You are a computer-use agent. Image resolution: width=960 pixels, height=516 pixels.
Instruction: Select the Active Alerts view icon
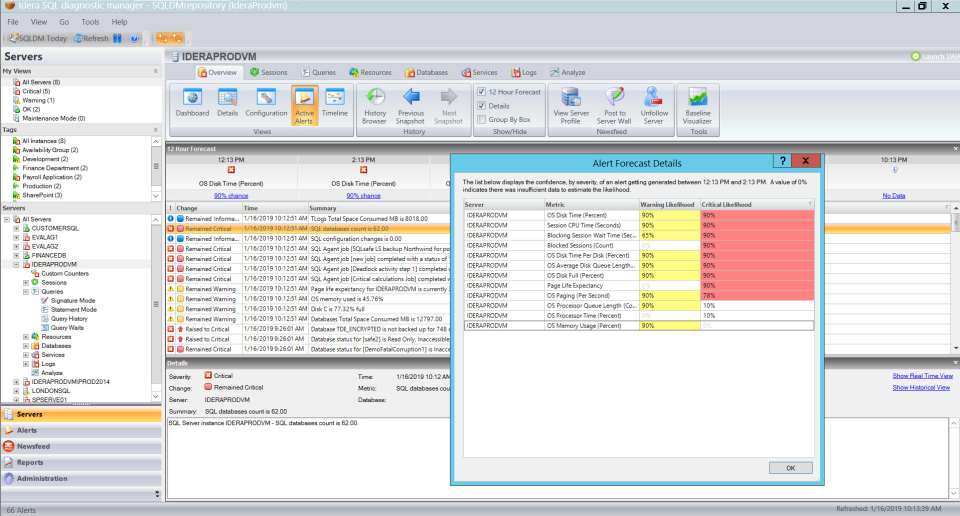(x=304, y=106)
